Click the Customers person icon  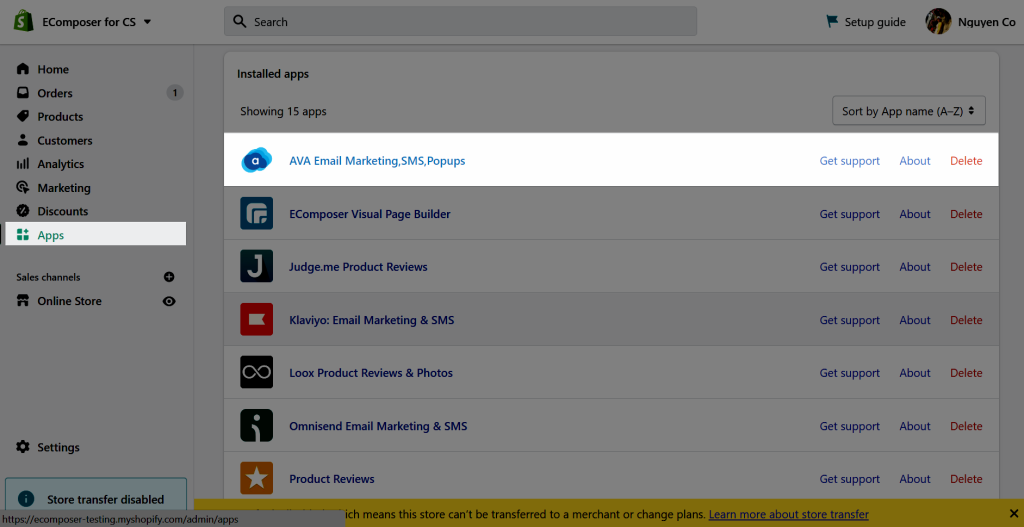click(x=23, y=140)
